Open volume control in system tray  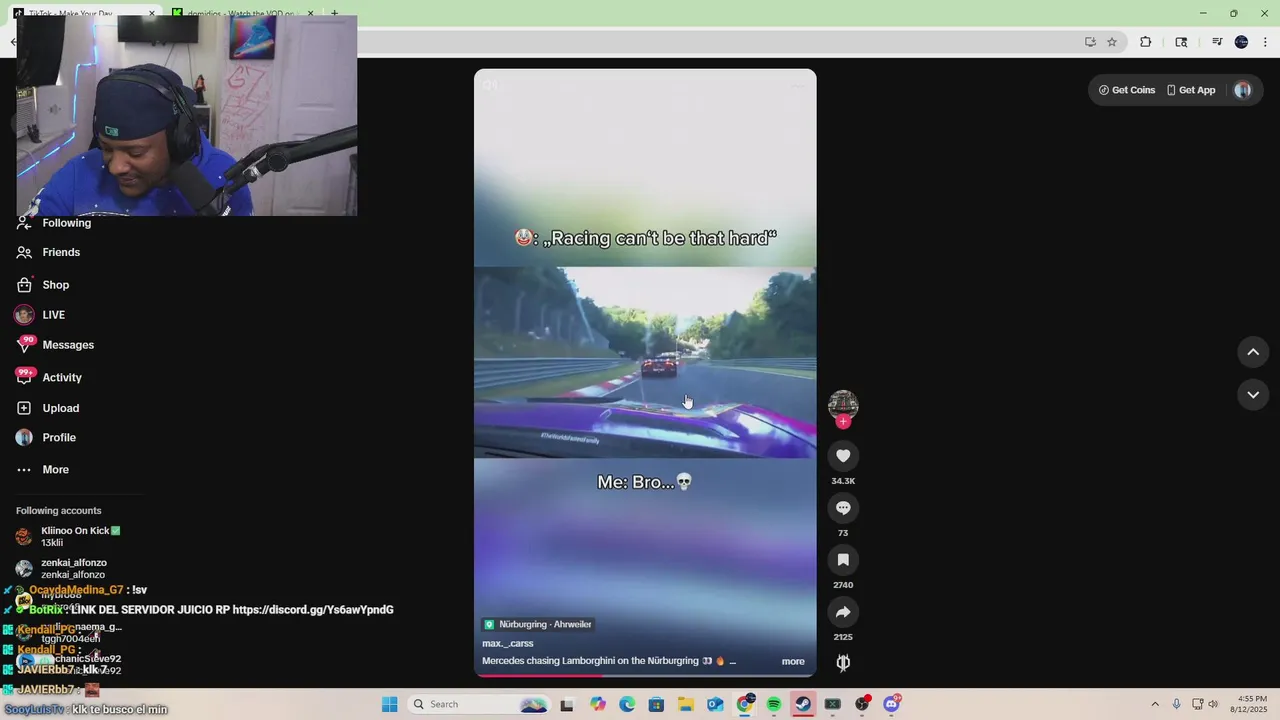tap(1213, 704)
